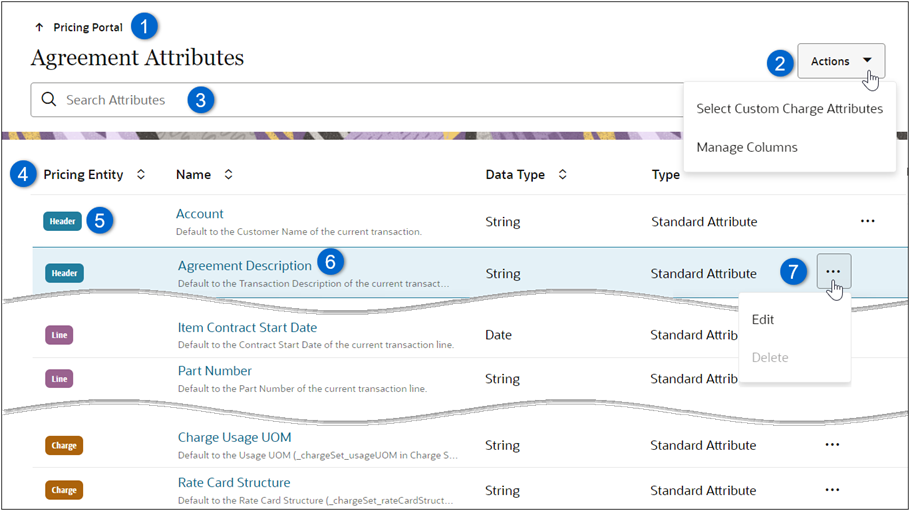
Task: Open row menu for Charge Usage UOM
Action: click(x=832, y=445)
